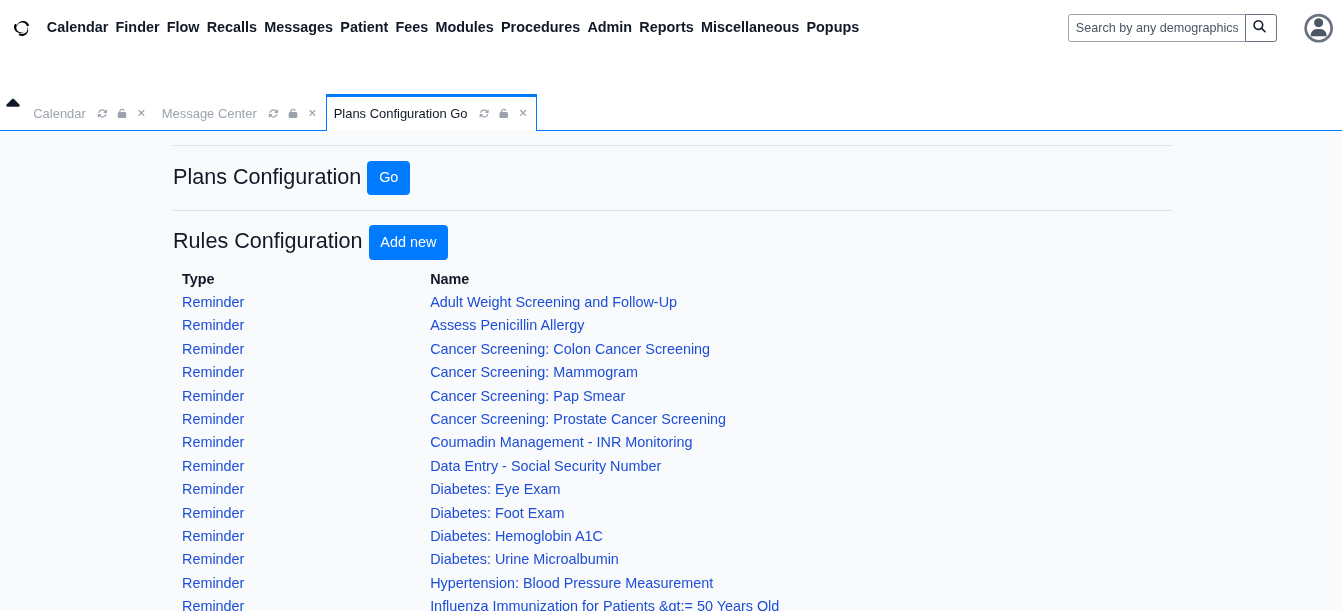Click Add new rule button
The height and width of the screenshot is (611, 1342).
tap(408, 242)
